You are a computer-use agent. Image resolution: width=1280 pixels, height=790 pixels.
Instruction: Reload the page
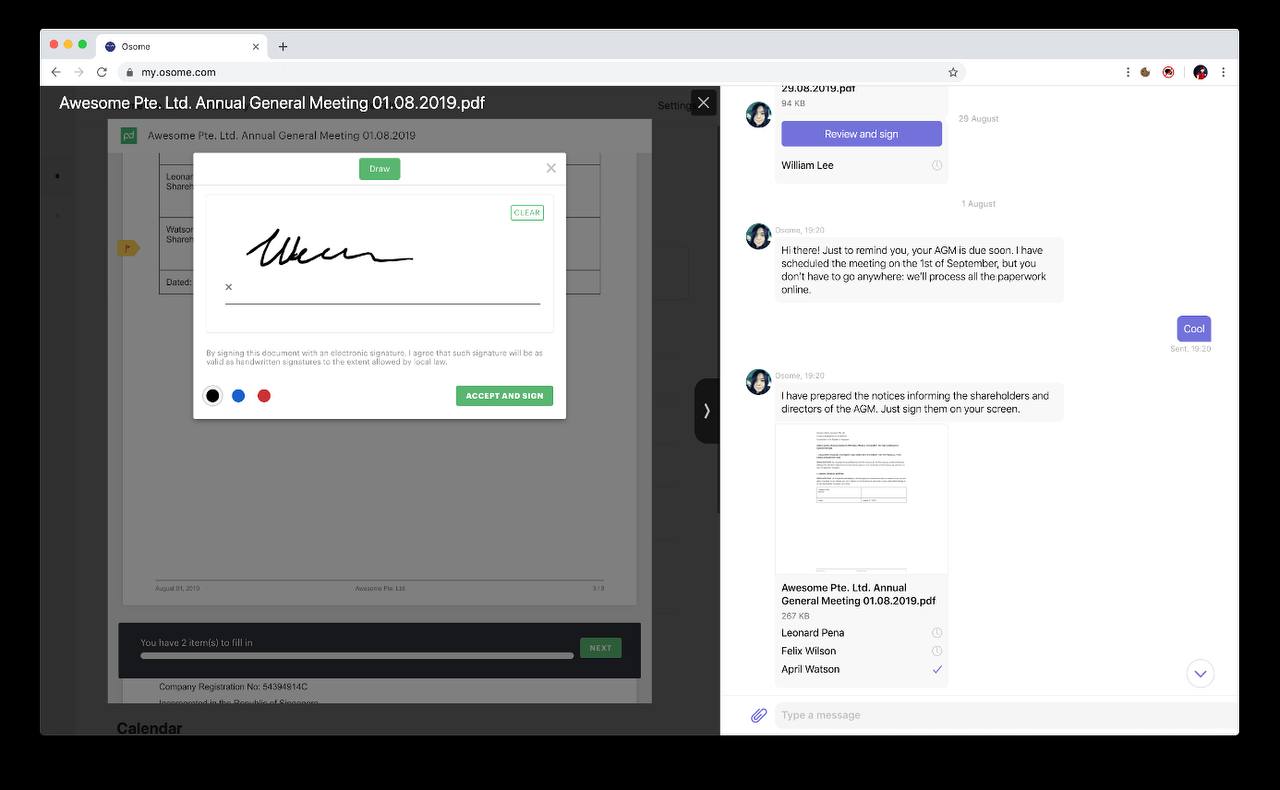102,72
